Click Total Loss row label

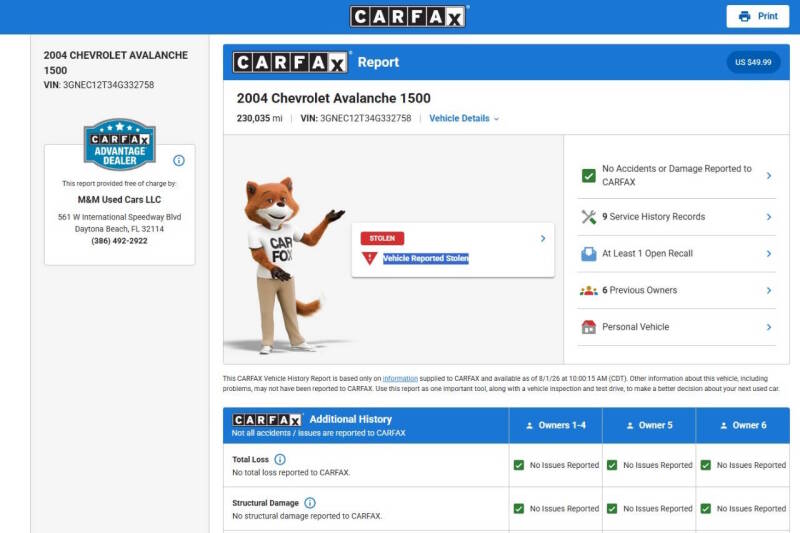pos(250,459)
